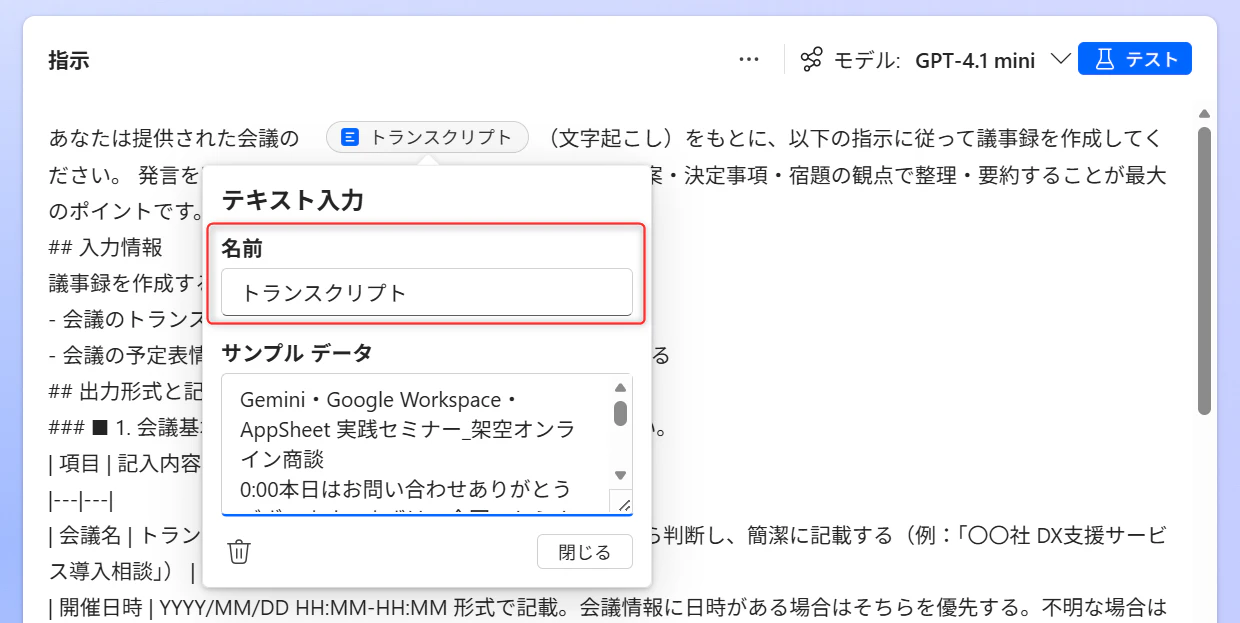The height and width of the screenshot is (623, 1240).
Task: Close the popup with the 閉じる button
Action: [585, 552]
